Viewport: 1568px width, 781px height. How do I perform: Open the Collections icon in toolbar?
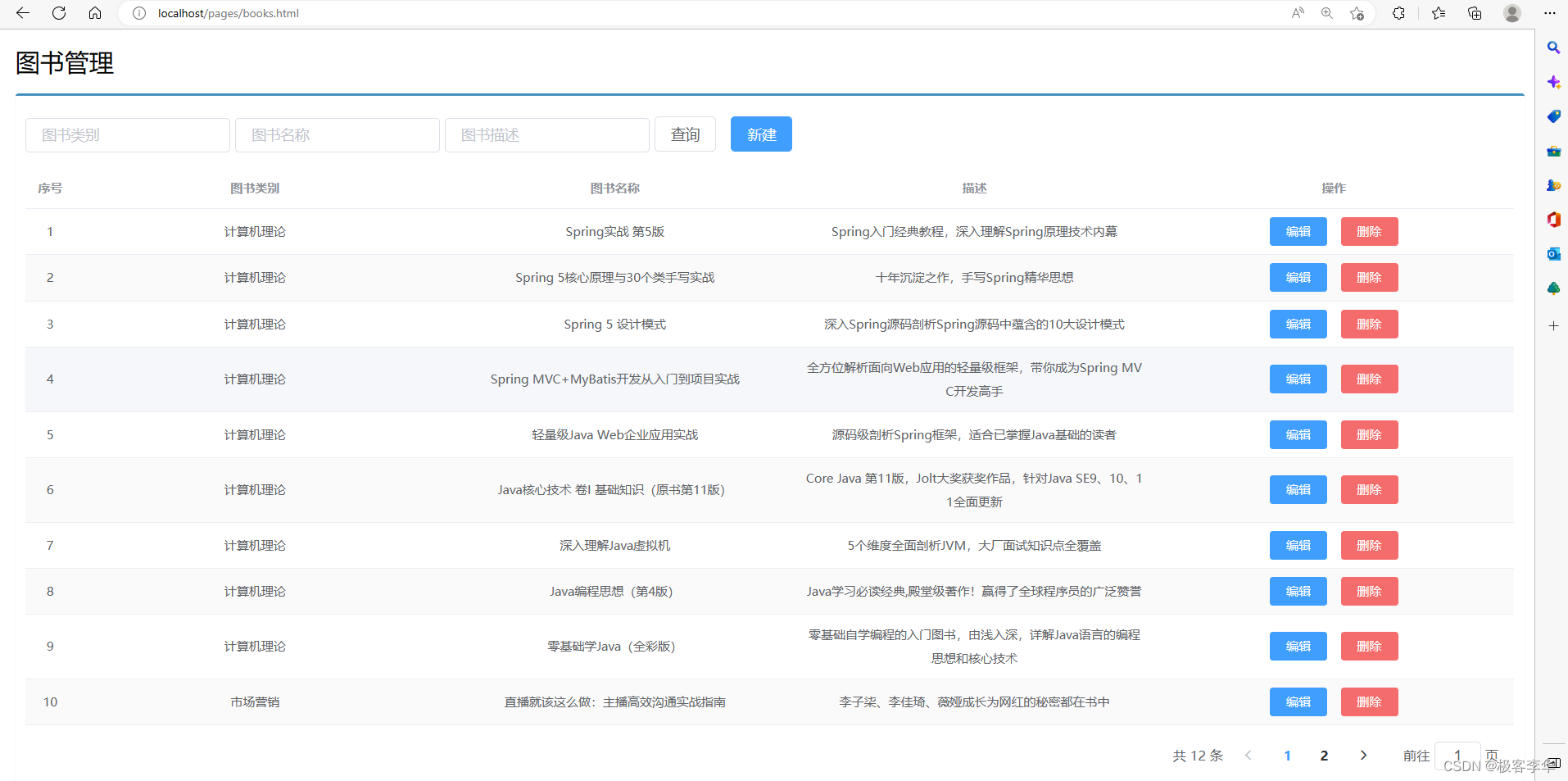1474,13
